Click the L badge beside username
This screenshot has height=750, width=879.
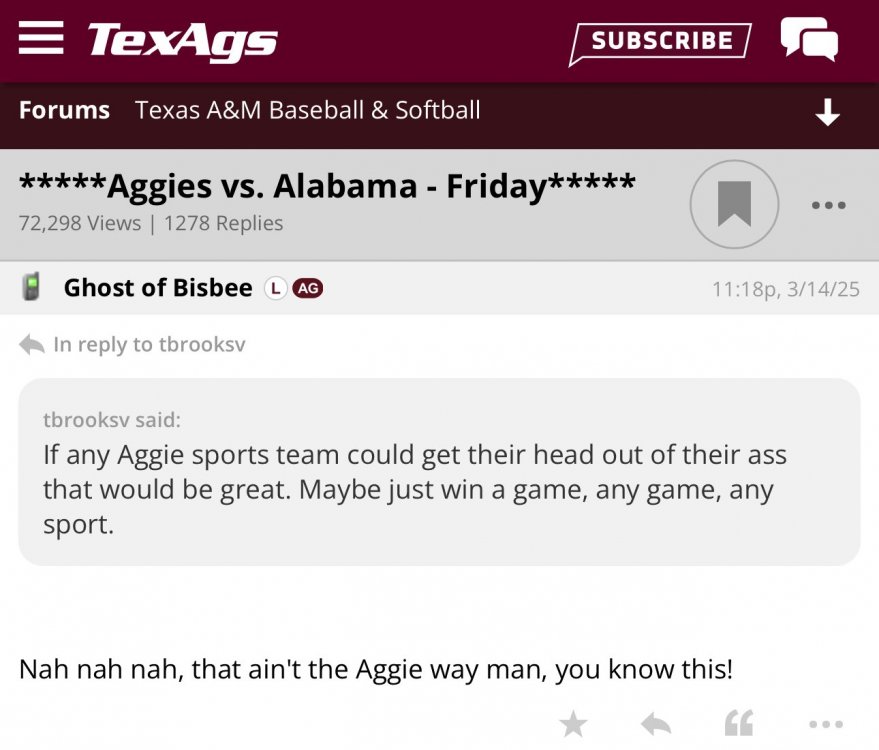[x=275, y=289]
